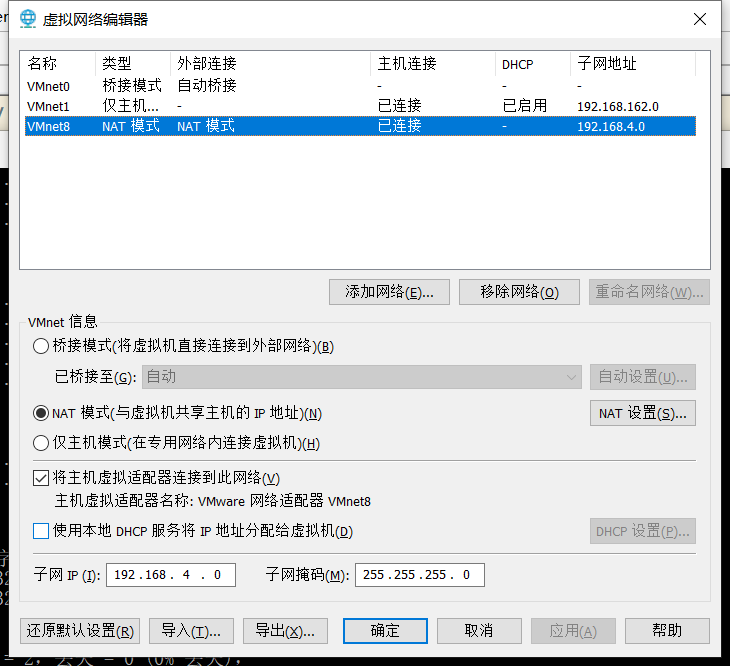Click the 主机连接 column header
Screen dimensions: 730x666
(x=433, y=63)
